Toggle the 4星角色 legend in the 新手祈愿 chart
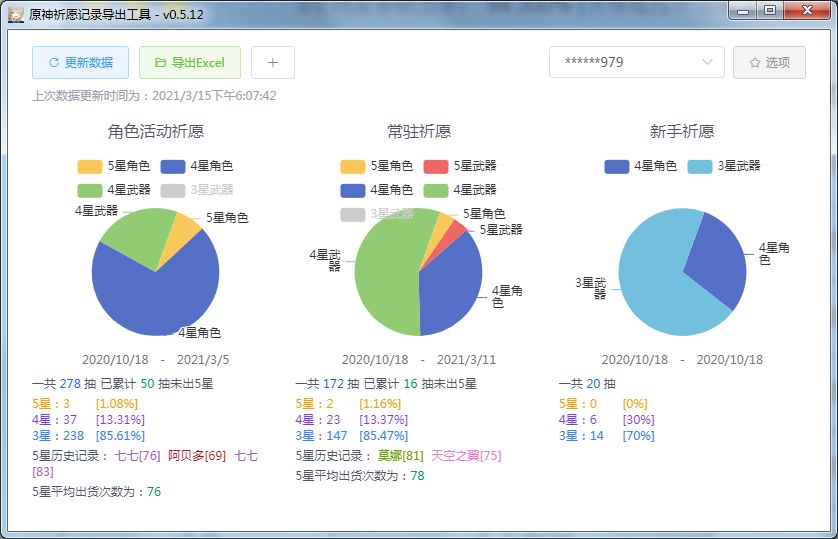The image size is (838, 539). click(640, 166)
